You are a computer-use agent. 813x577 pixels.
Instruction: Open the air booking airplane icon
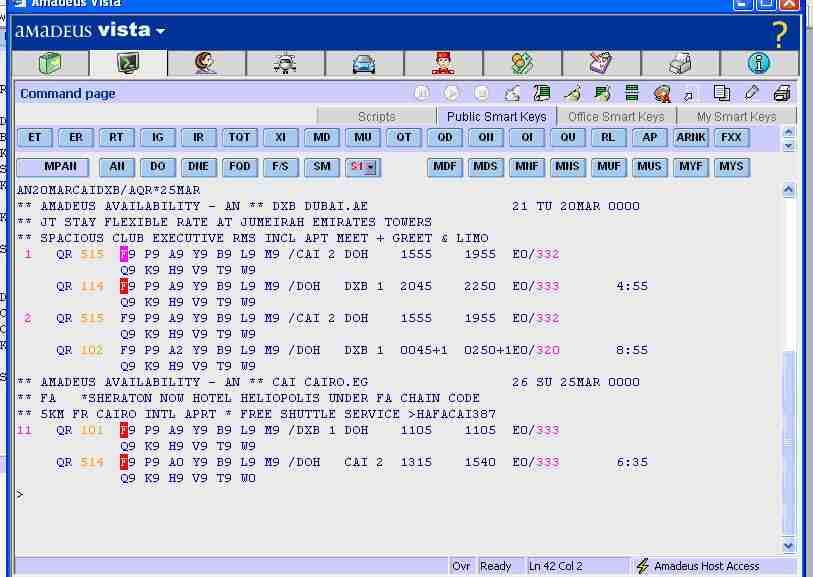click(x=285, y=63)
